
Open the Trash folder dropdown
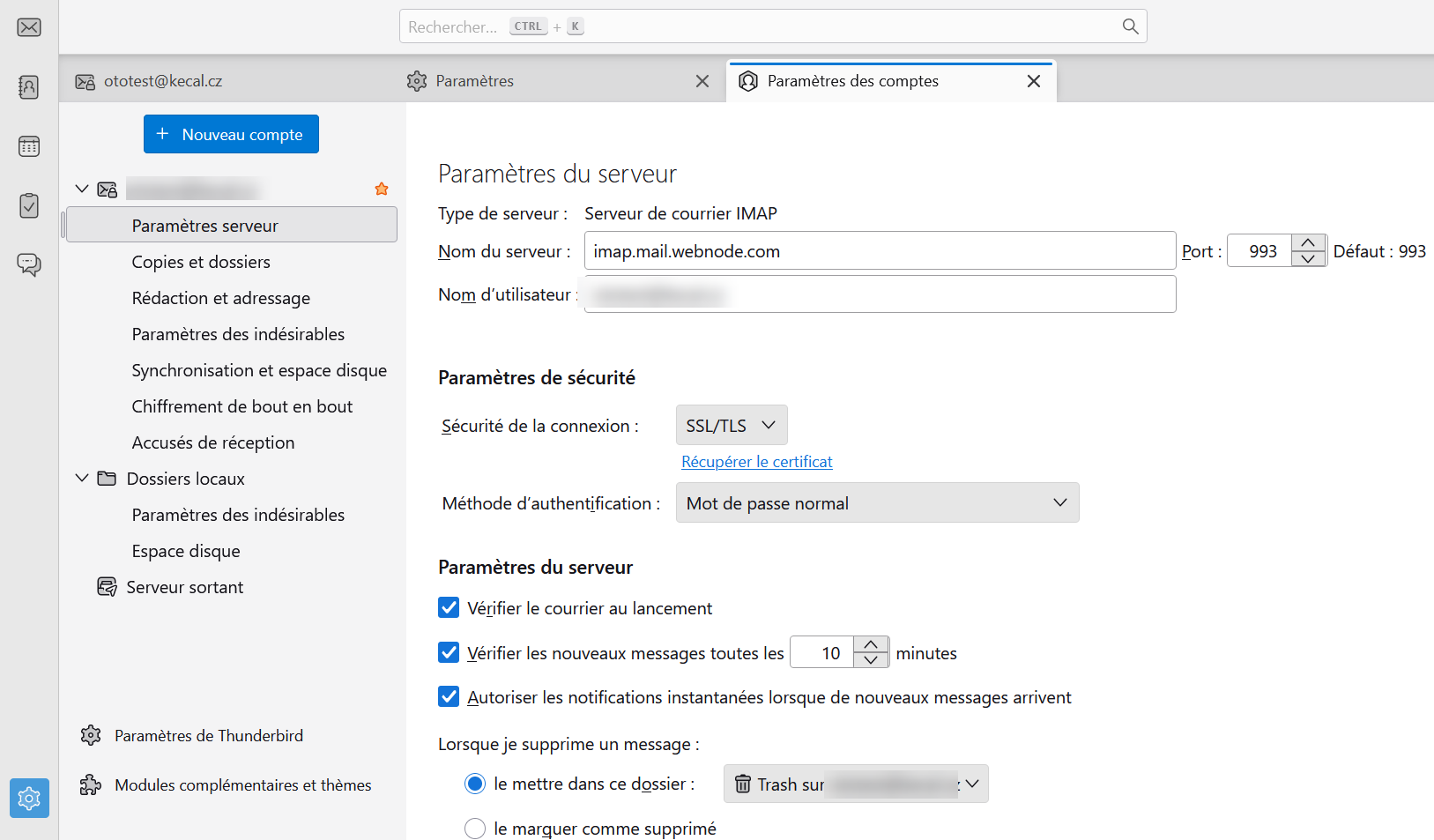[856, 784]
